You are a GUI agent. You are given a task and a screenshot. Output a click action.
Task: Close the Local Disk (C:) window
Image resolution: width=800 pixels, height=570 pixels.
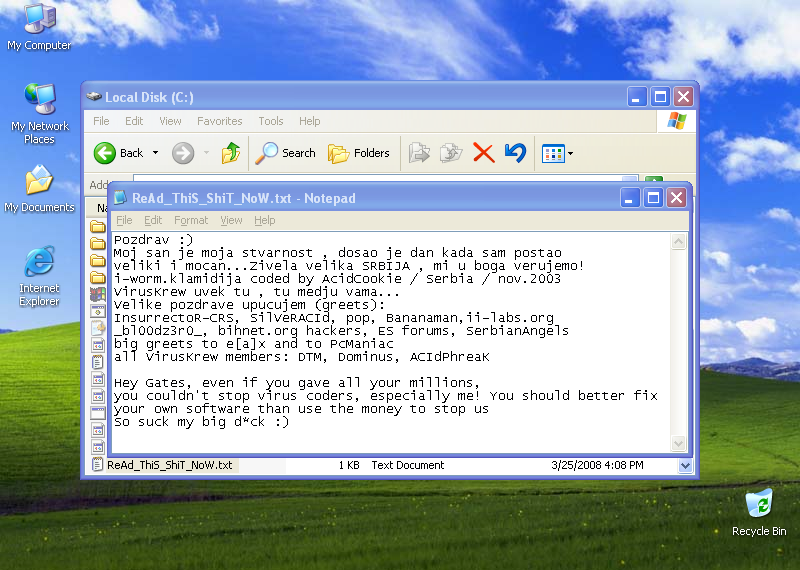point(684,96)
